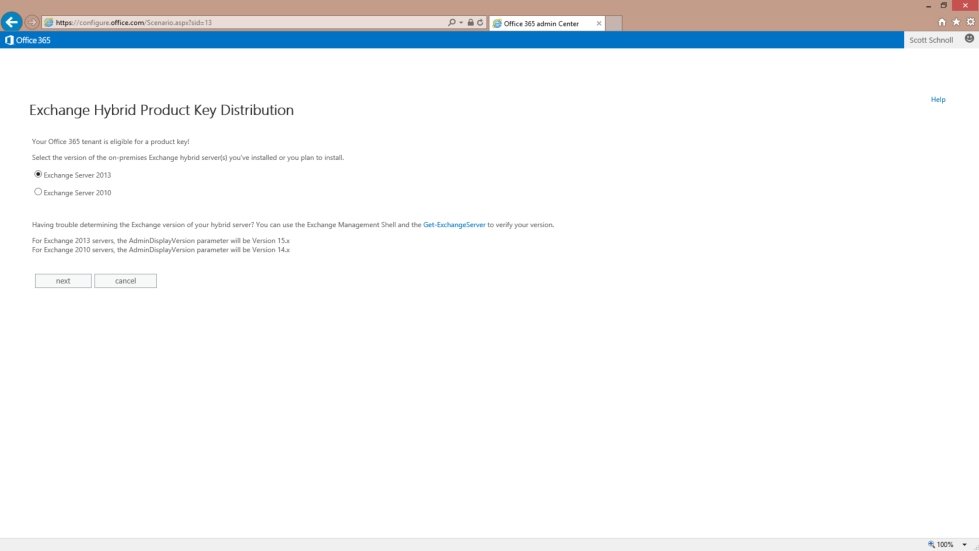Select the Office 365 admin Center tab

[547, 24]
